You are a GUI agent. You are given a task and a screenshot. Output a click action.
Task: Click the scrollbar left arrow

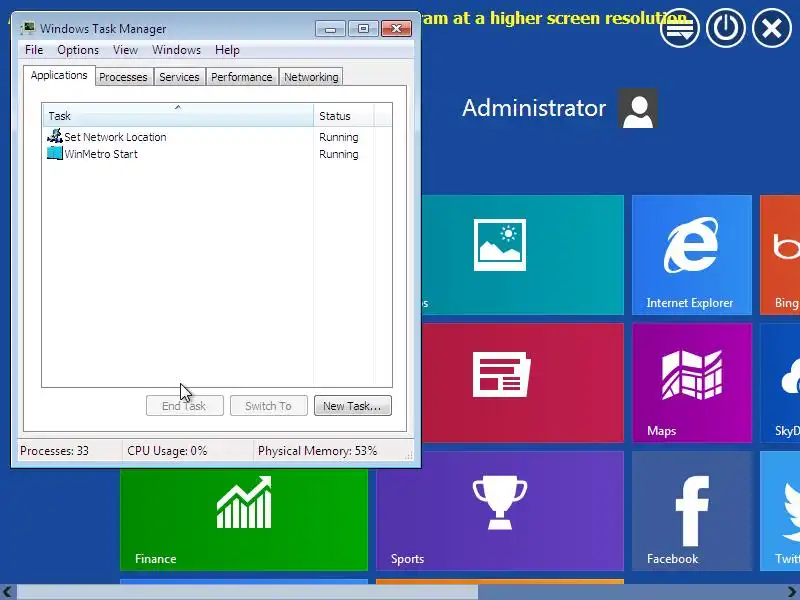8,592
